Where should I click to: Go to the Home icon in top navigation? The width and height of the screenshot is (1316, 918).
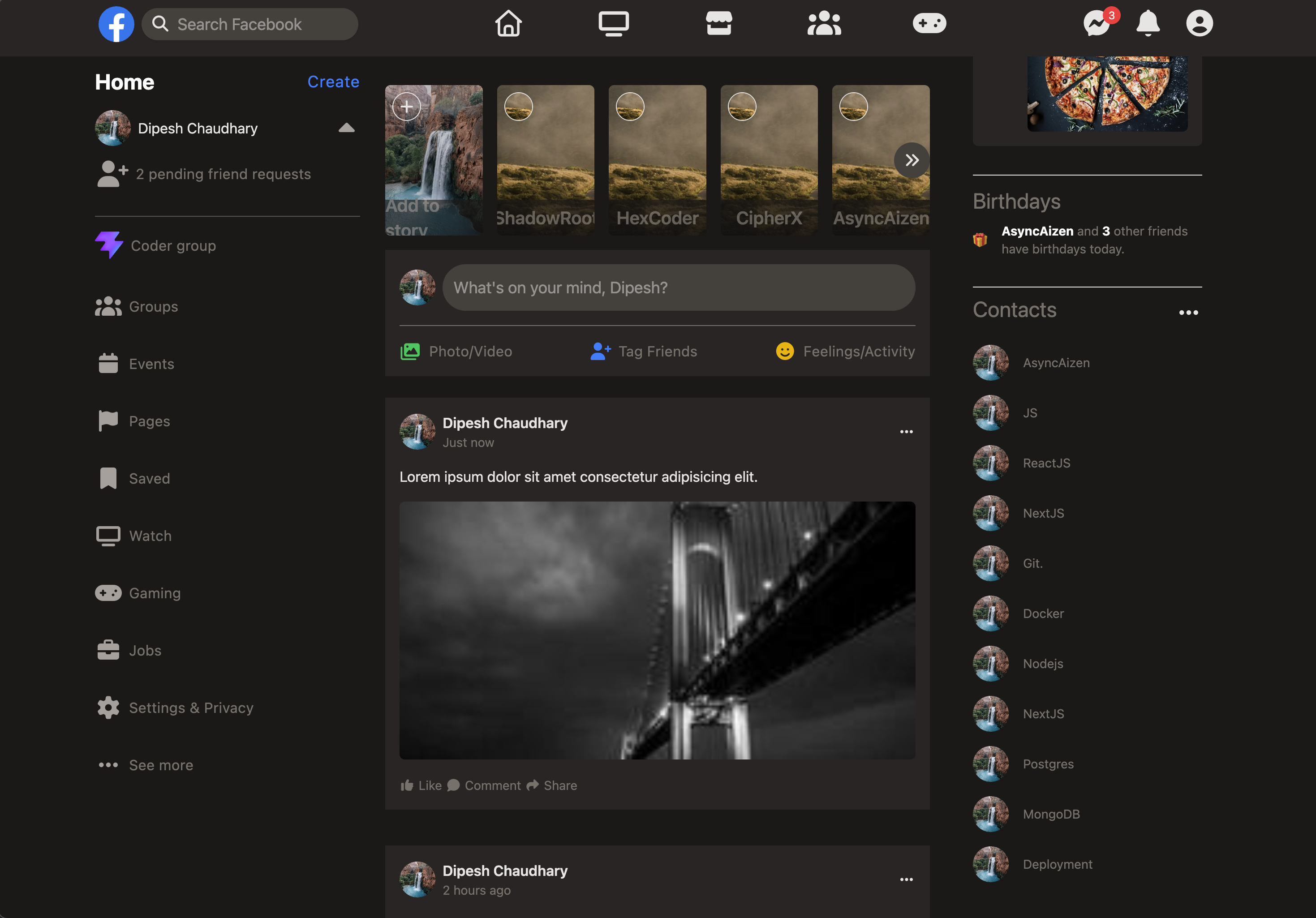pyautogui.click(x=508, y=23)
